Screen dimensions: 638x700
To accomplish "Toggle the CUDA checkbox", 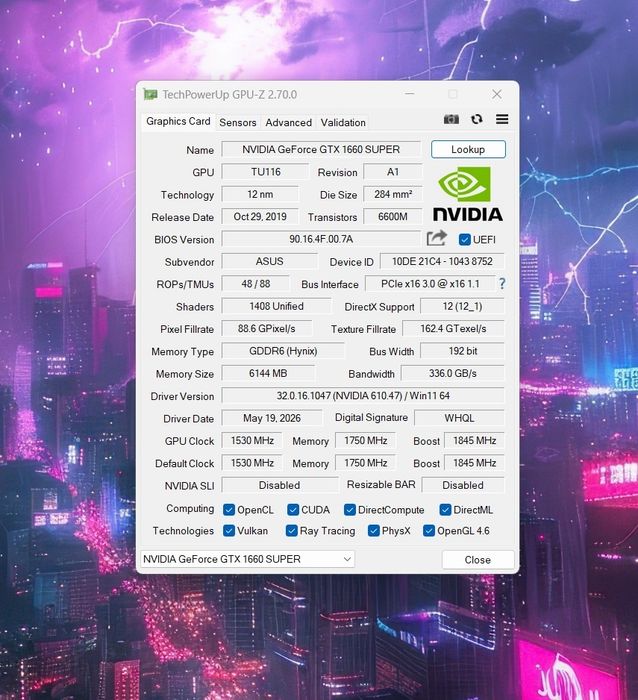I will pos(293,510).
